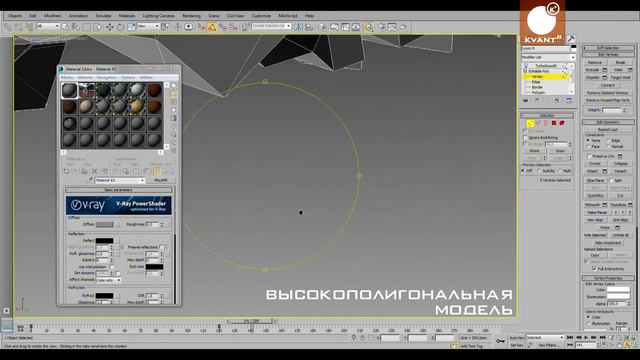Click the Align tool icon
The height and width of the screenshot is (360, 640).
click(309, 27)
